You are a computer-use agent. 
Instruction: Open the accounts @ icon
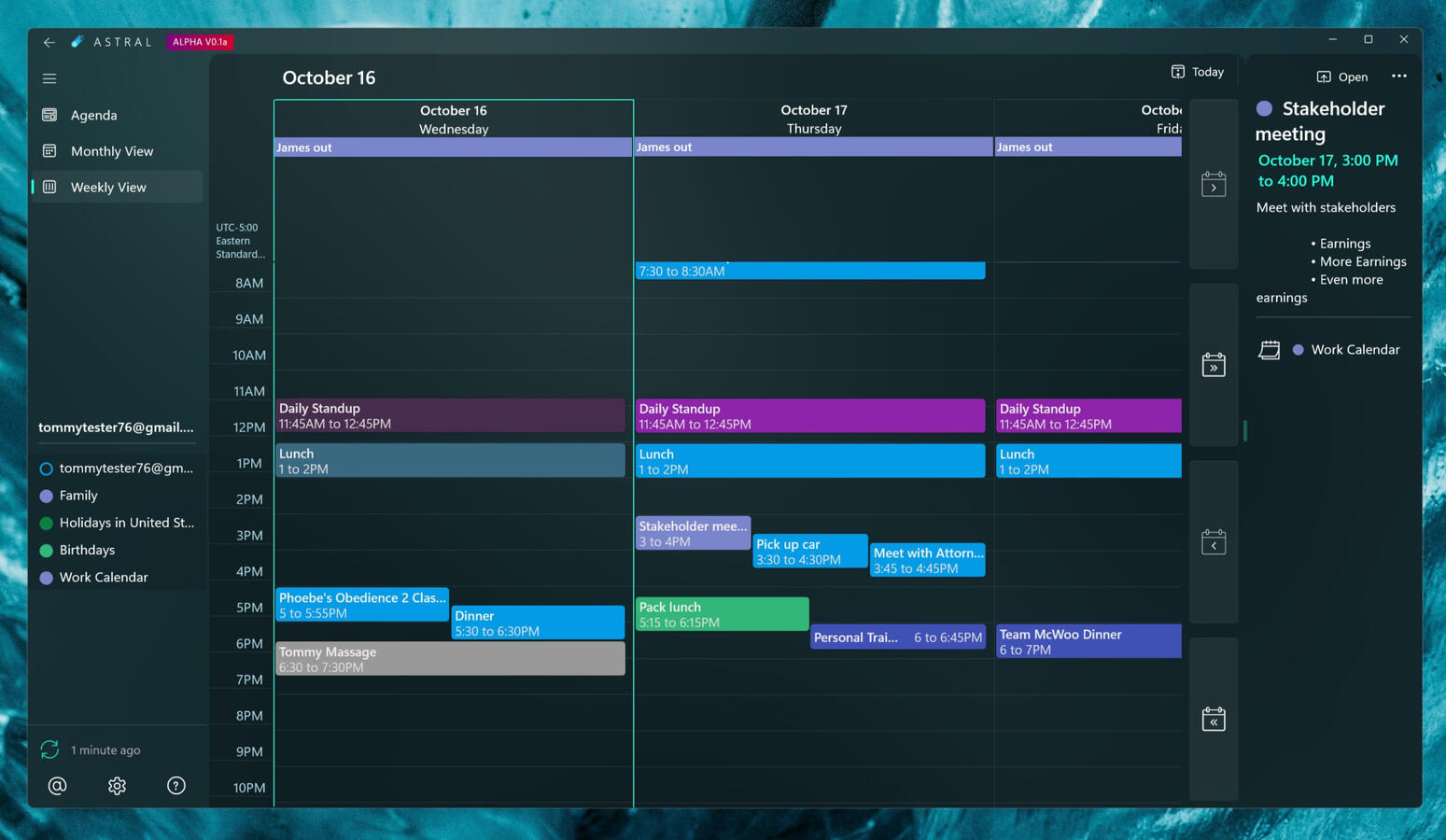click(57, 786)
